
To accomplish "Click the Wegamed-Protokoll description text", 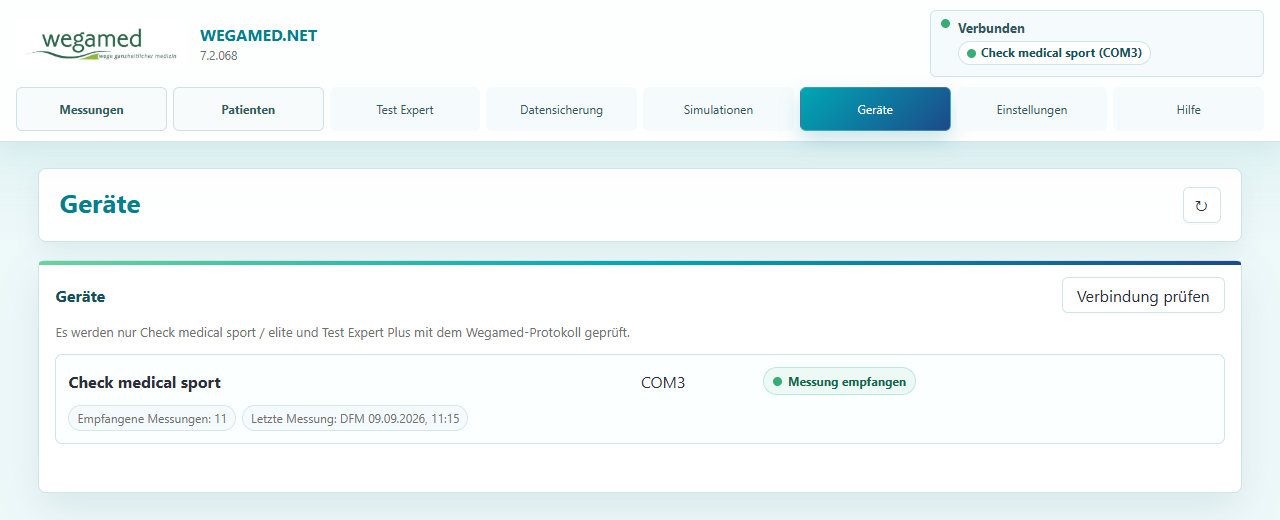I will pyautogui.click(x=343, y=332).
